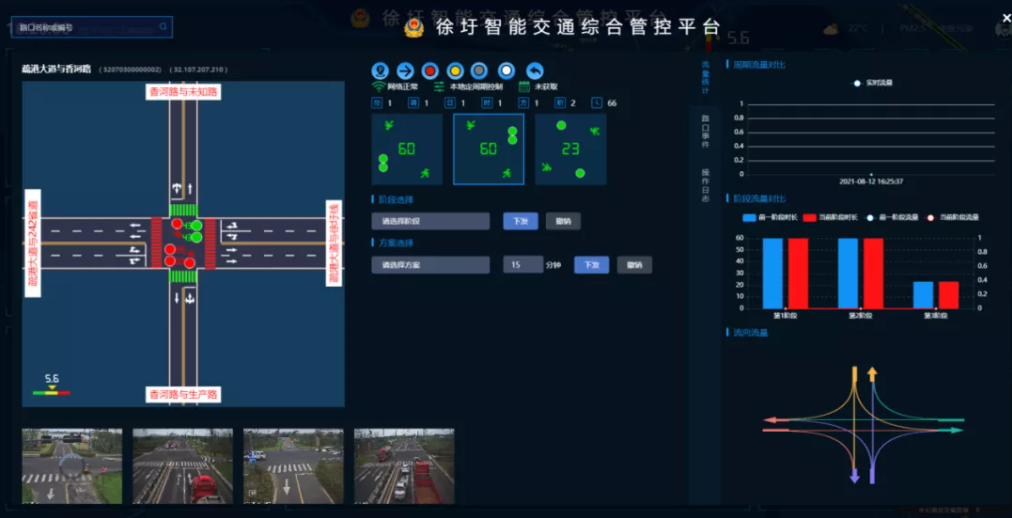Screen dimensions: 1012x518
Task: Click 撤销 button in the plan selection row
Action: [634, 265]
